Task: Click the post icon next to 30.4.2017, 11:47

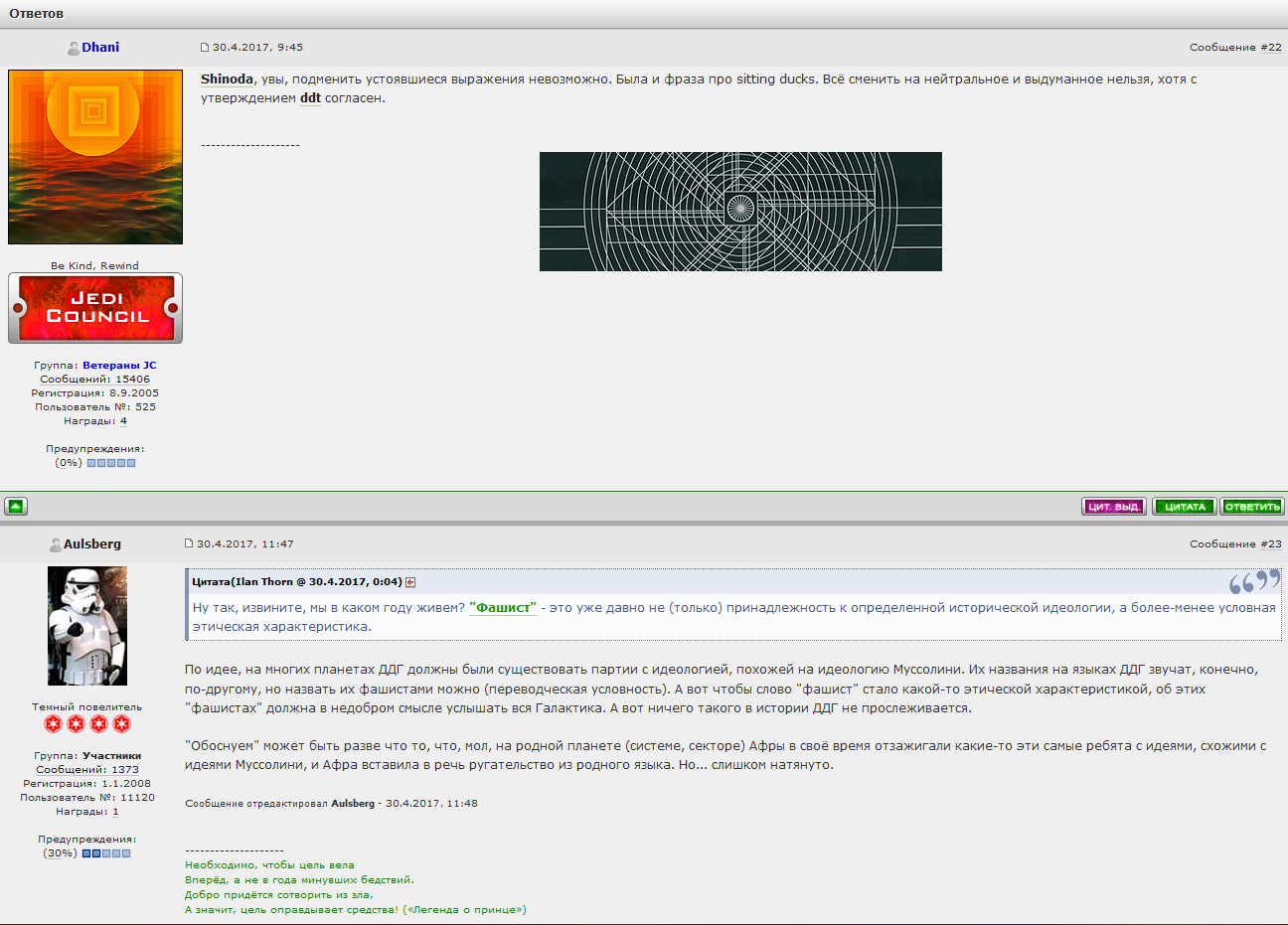Action: coord(189,543)
